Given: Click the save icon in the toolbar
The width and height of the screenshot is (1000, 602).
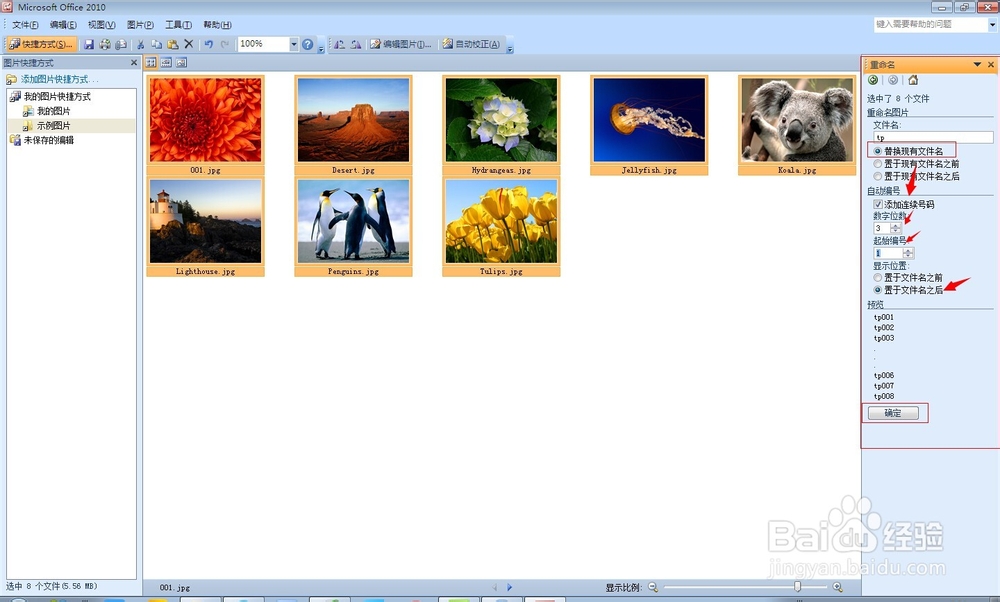Looking at the screenshot, I should pyautogui.click(x=89, y=44).
